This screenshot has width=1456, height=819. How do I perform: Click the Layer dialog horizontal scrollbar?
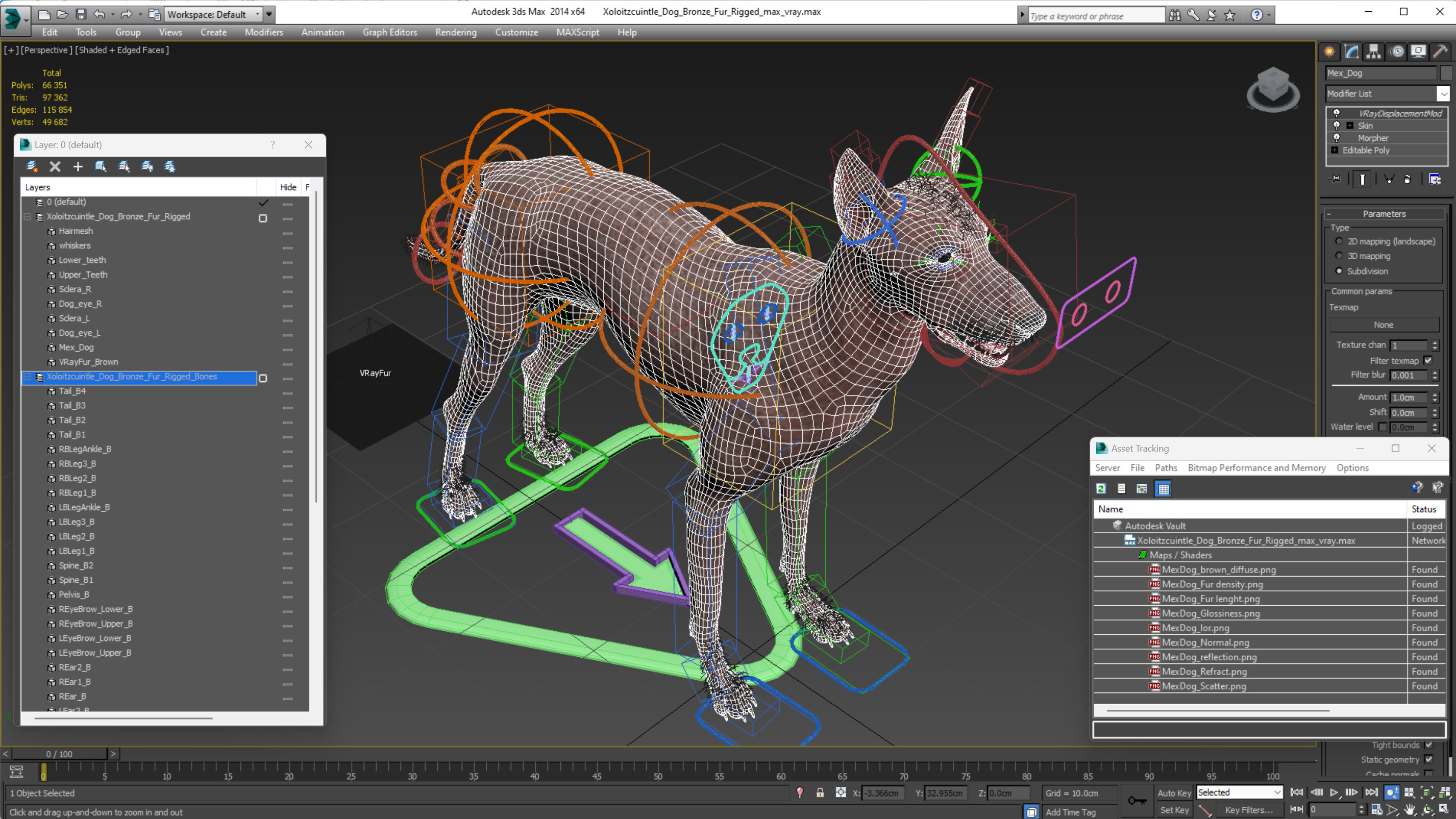click(x=123, y=718)
